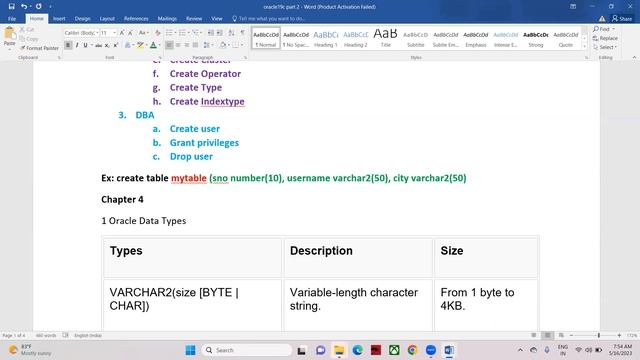Collapse the ribbon with the chevron

click(634, 58)
